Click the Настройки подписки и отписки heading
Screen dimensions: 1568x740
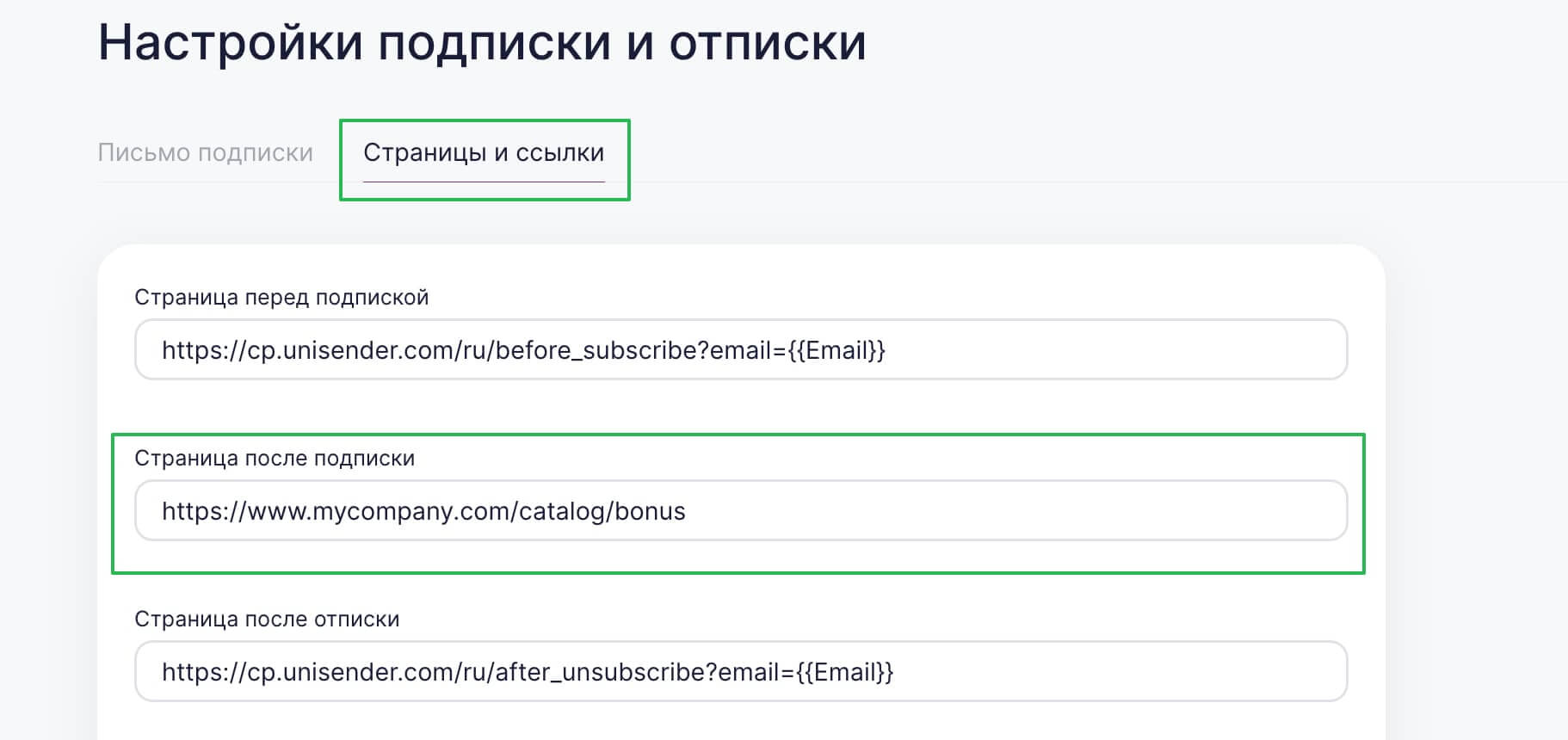coord(482,43)
